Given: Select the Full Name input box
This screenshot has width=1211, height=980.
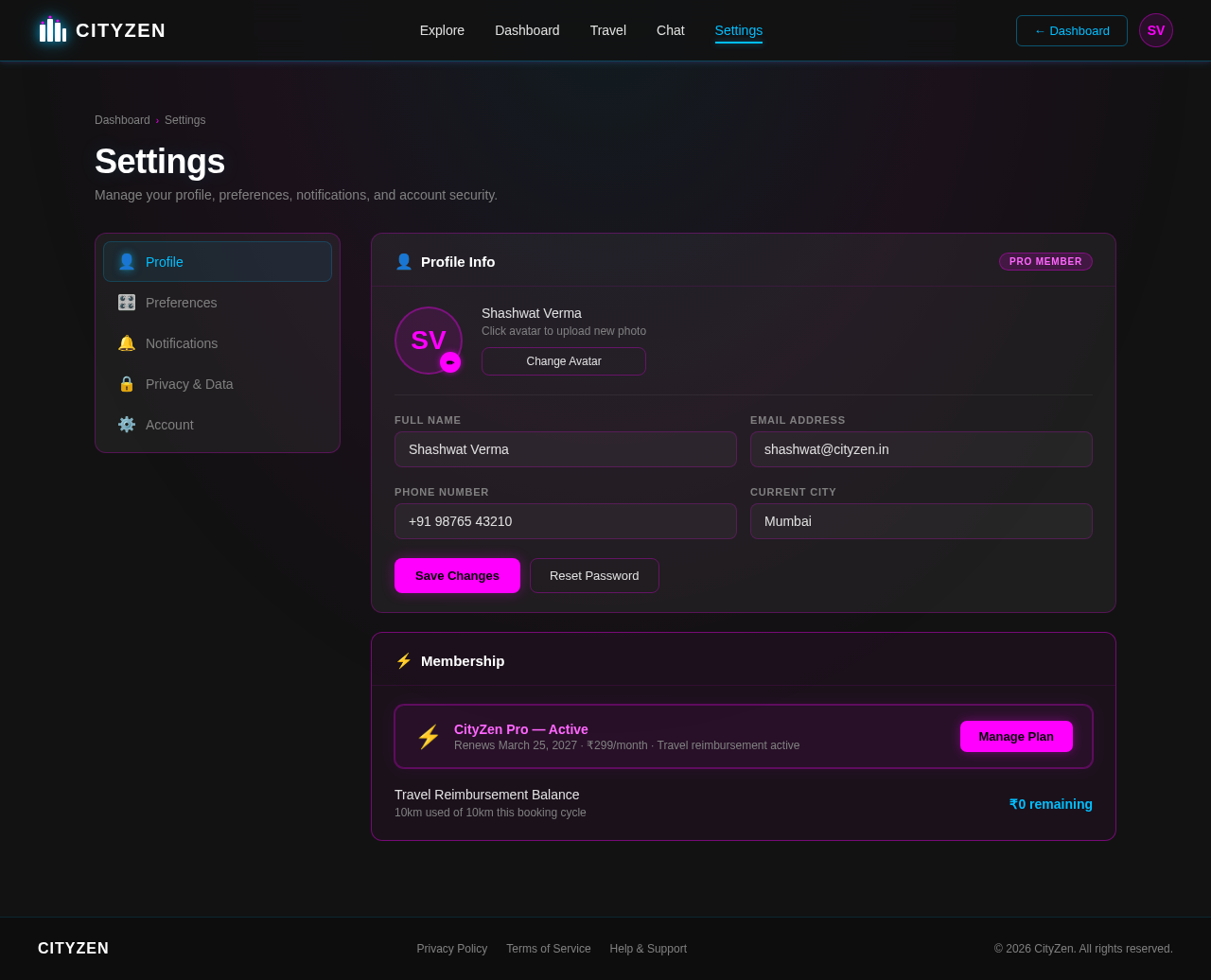Looking at the screenshot, I should click(565, 449).
